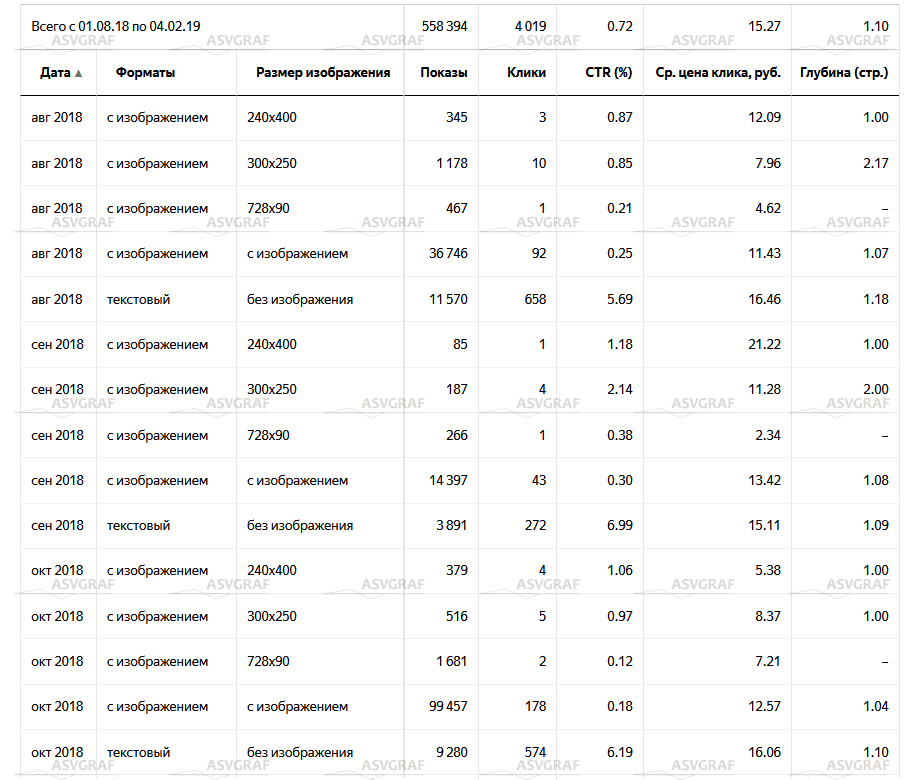The height and width of the screenshot is (780, 920).
Task: Click CTR value 6.99
Action: (x=620, y=525)
